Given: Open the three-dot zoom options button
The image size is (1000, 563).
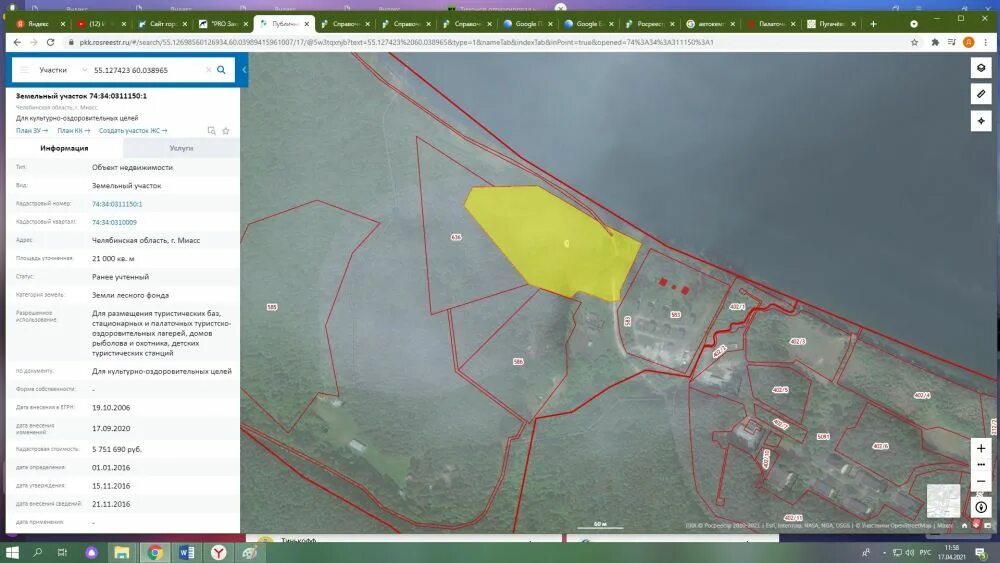Looking at the screenshot, I should click(981, 465).
